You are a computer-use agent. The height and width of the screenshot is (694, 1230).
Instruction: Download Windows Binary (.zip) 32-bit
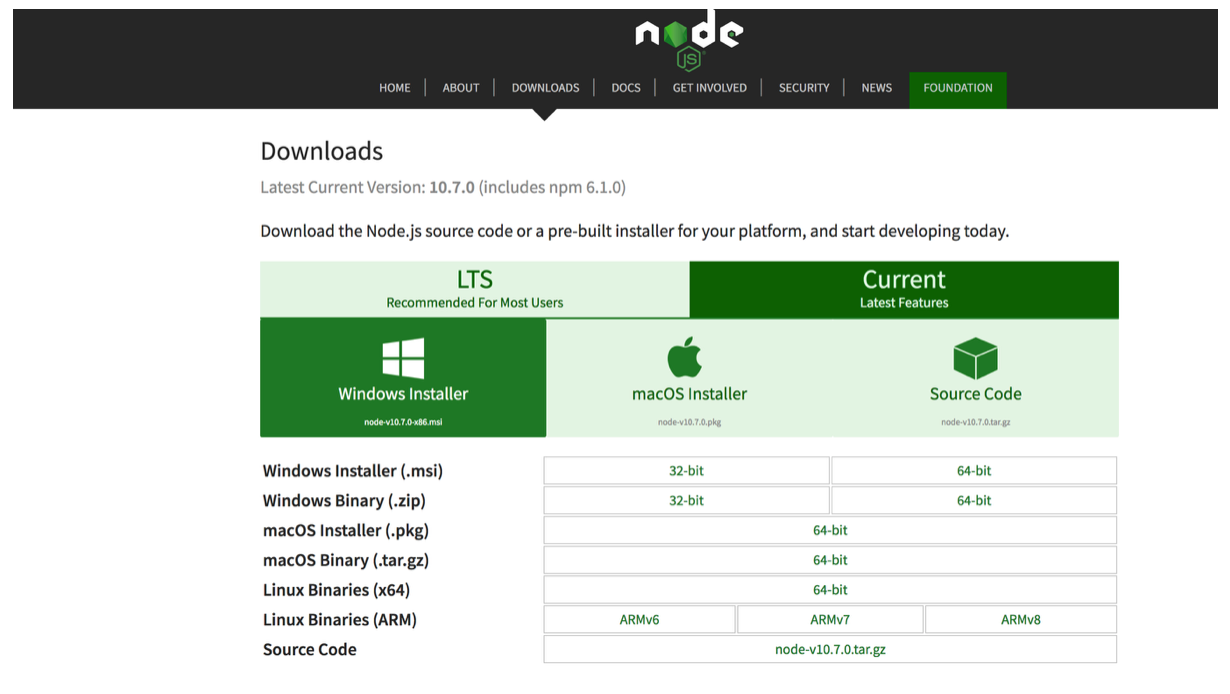[x=686, y=501]
